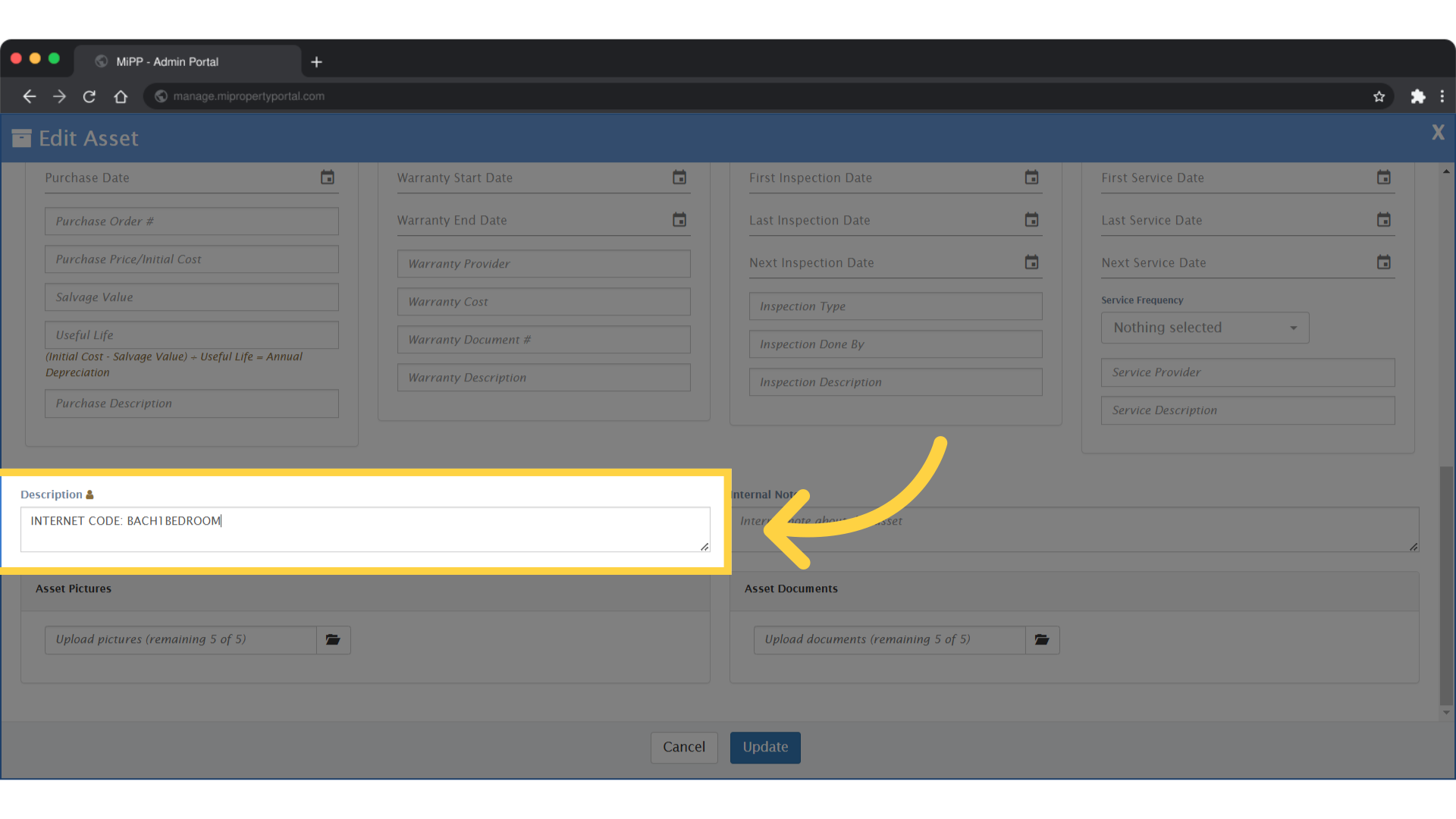Focus the Warranty Provider field

(543, 264)
